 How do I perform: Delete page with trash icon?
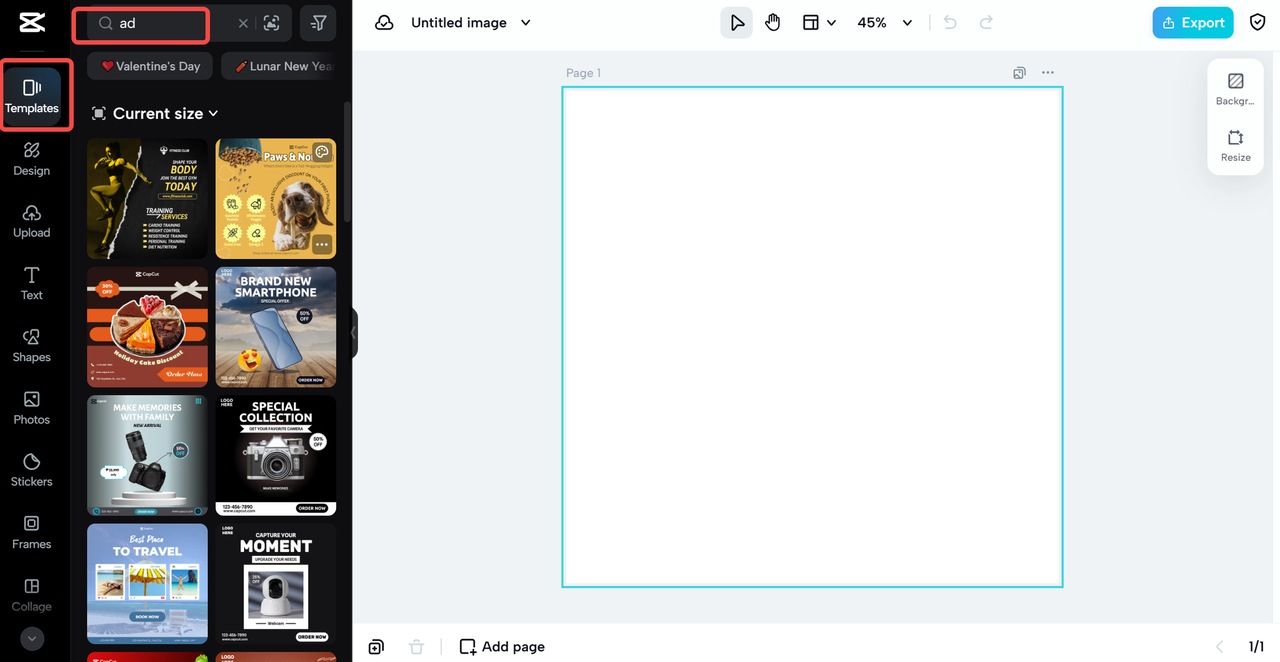point(417,647)
